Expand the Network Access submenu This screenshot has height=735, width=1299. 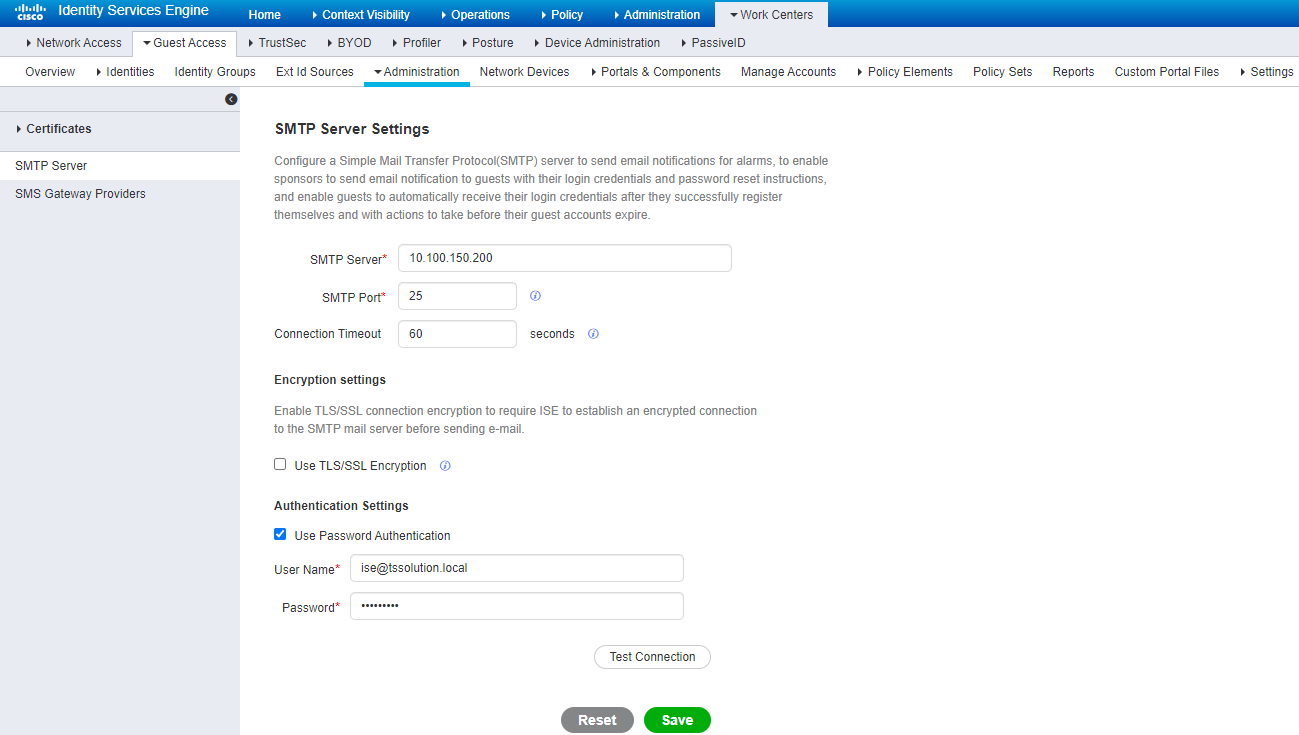(73, 43)
